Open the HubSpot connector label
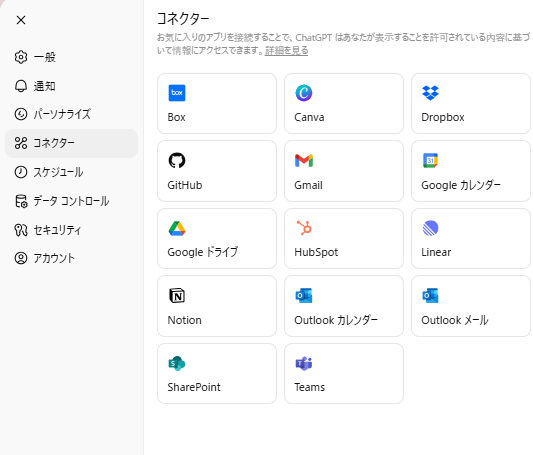533x455 pixels. (x=316, y=252)
